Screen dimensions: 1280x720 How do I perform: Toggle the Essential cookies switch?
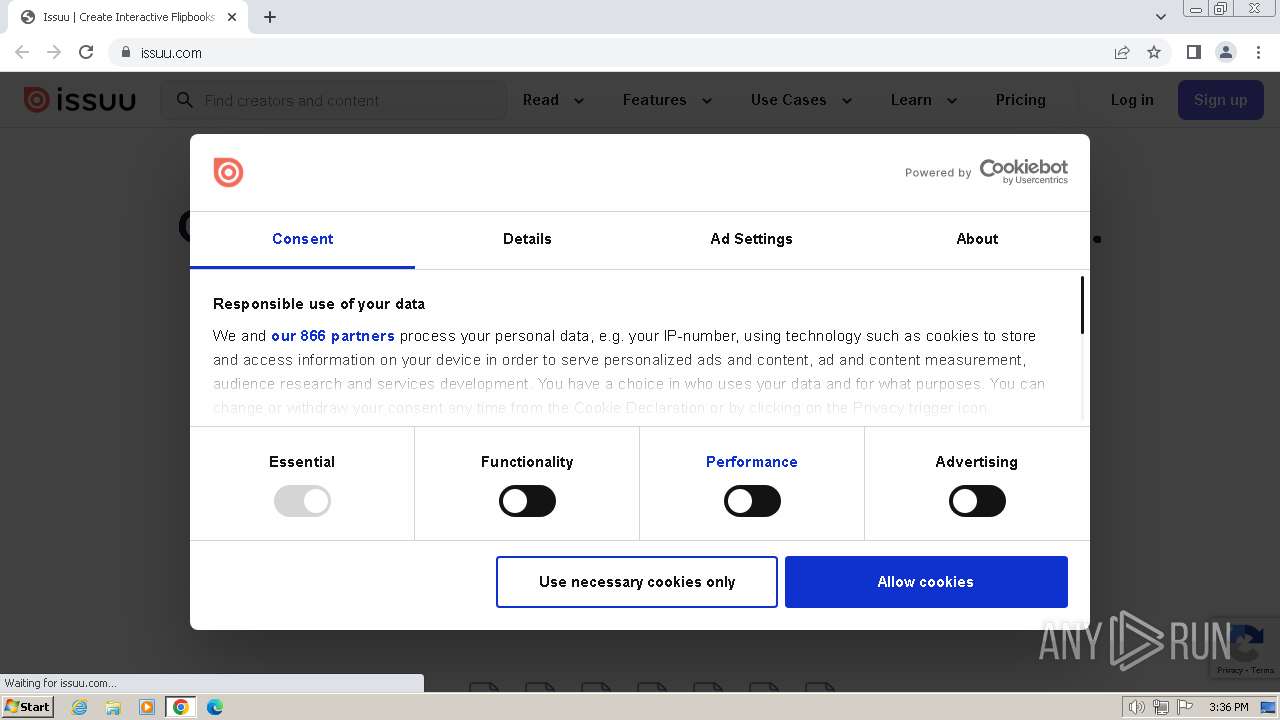(x=302, y=501)
